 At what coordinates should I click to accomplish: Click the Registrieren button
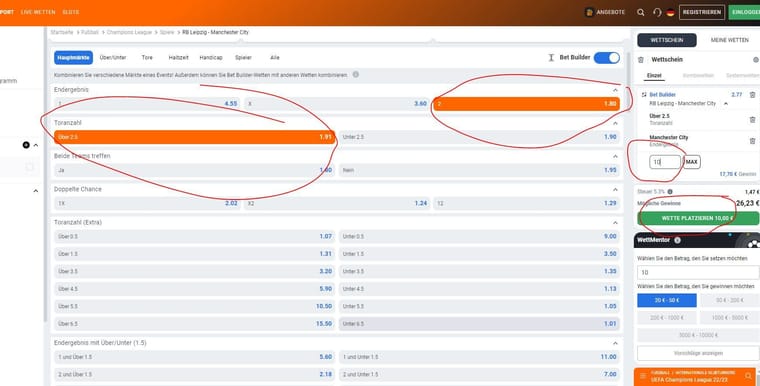(x=702, y=12)
